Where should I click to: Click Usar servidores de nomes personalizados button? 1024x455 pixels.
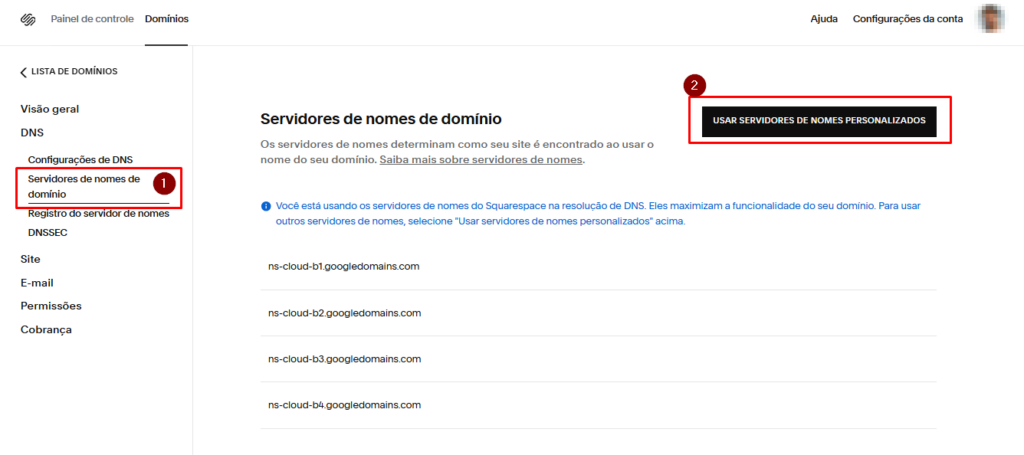point(818,121)
